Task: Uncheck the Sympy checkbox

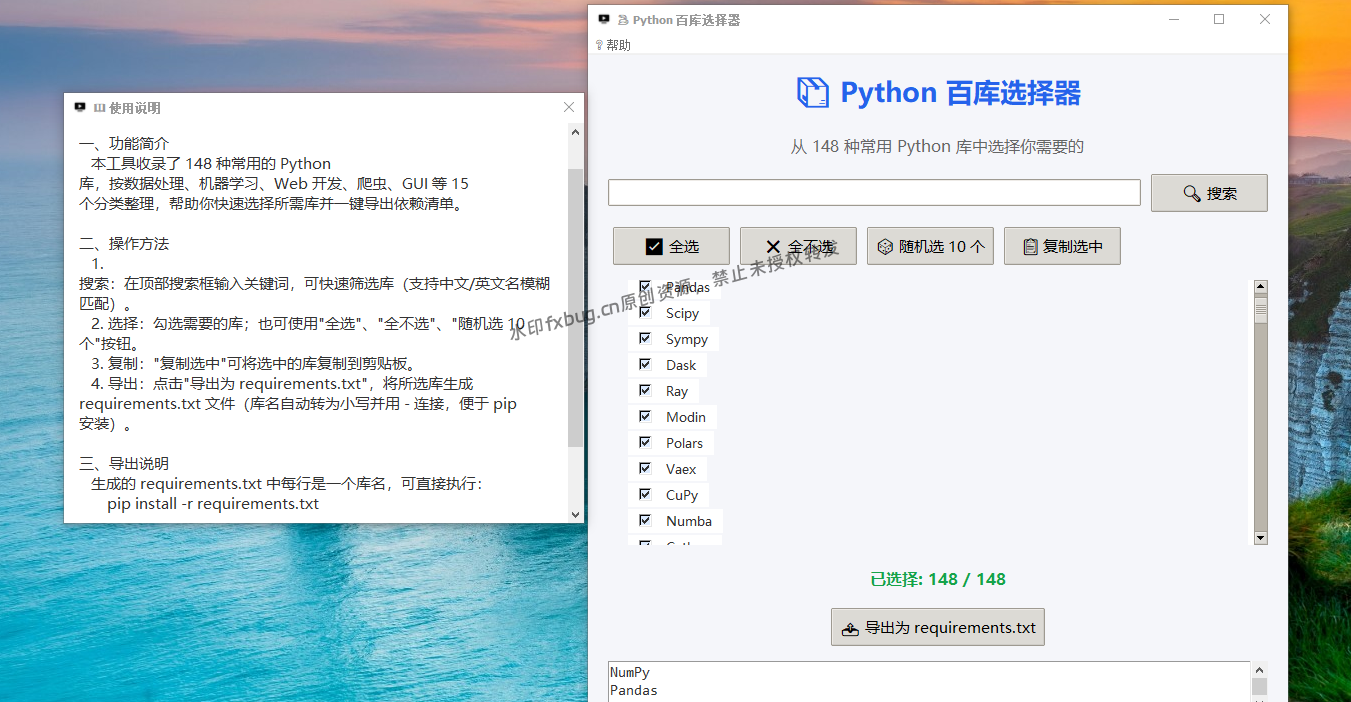Action: (x=645, y=339)
